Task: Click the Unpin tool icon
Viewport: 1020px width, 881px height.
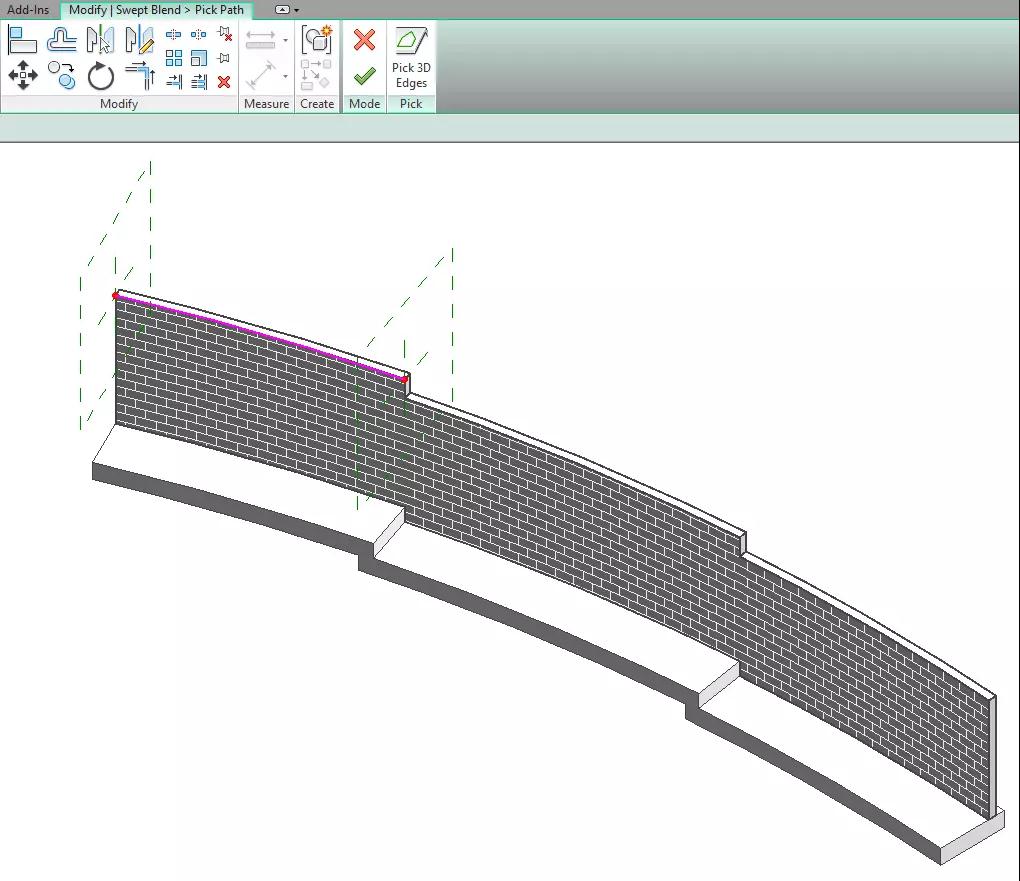Action: pyautogui.click(x=225, y=34)
